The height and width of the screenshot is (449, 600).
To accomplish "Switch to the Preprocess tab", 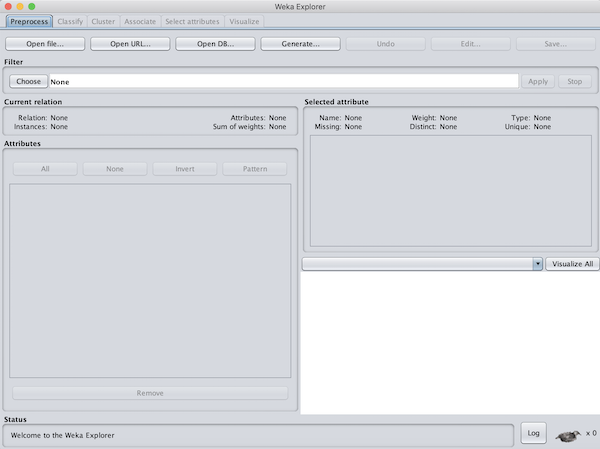I will pyautogui.click(x=29, y=21).
